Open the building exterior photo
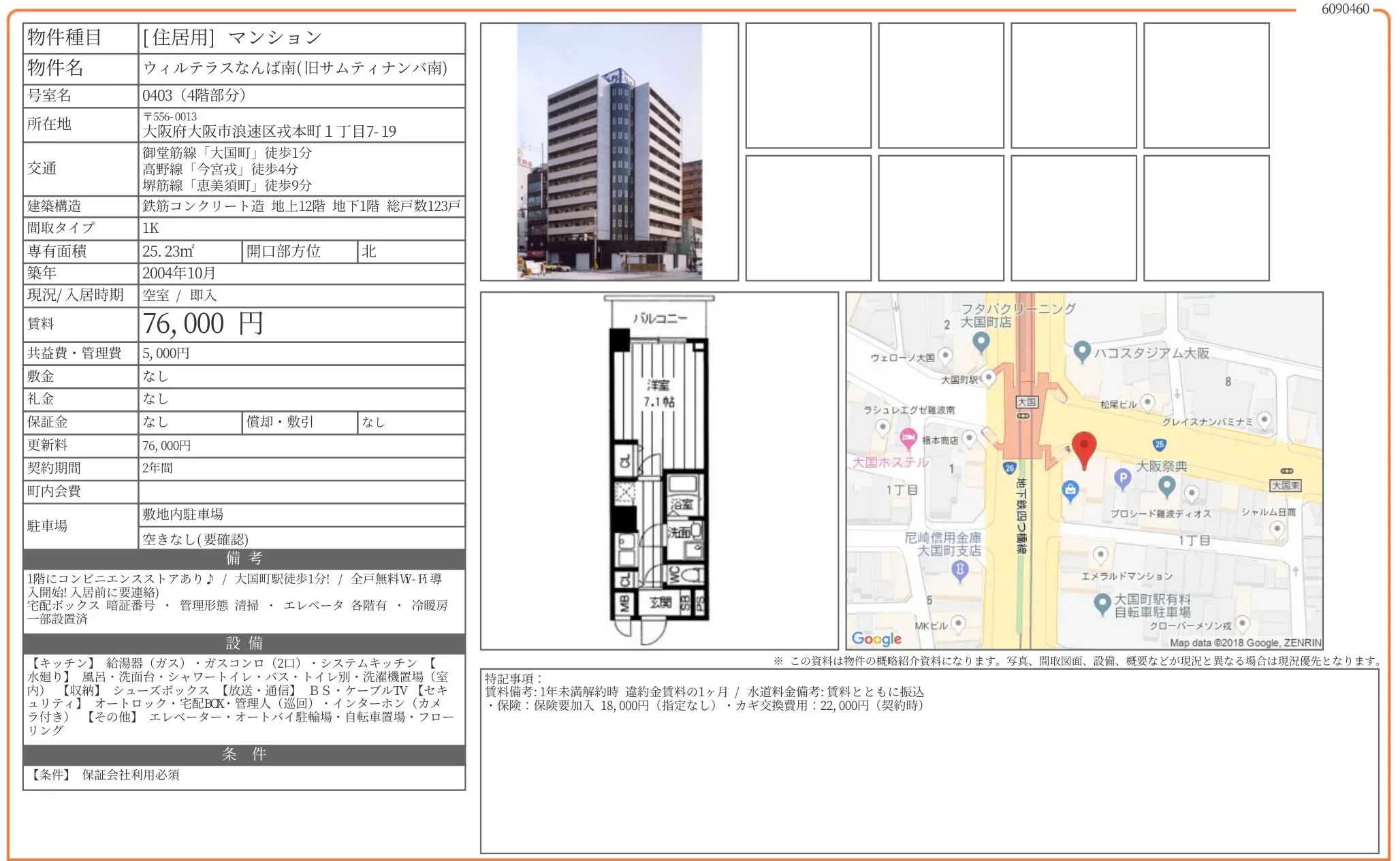This screenshot has width=1400, height=861. click(x=609, y=152)
